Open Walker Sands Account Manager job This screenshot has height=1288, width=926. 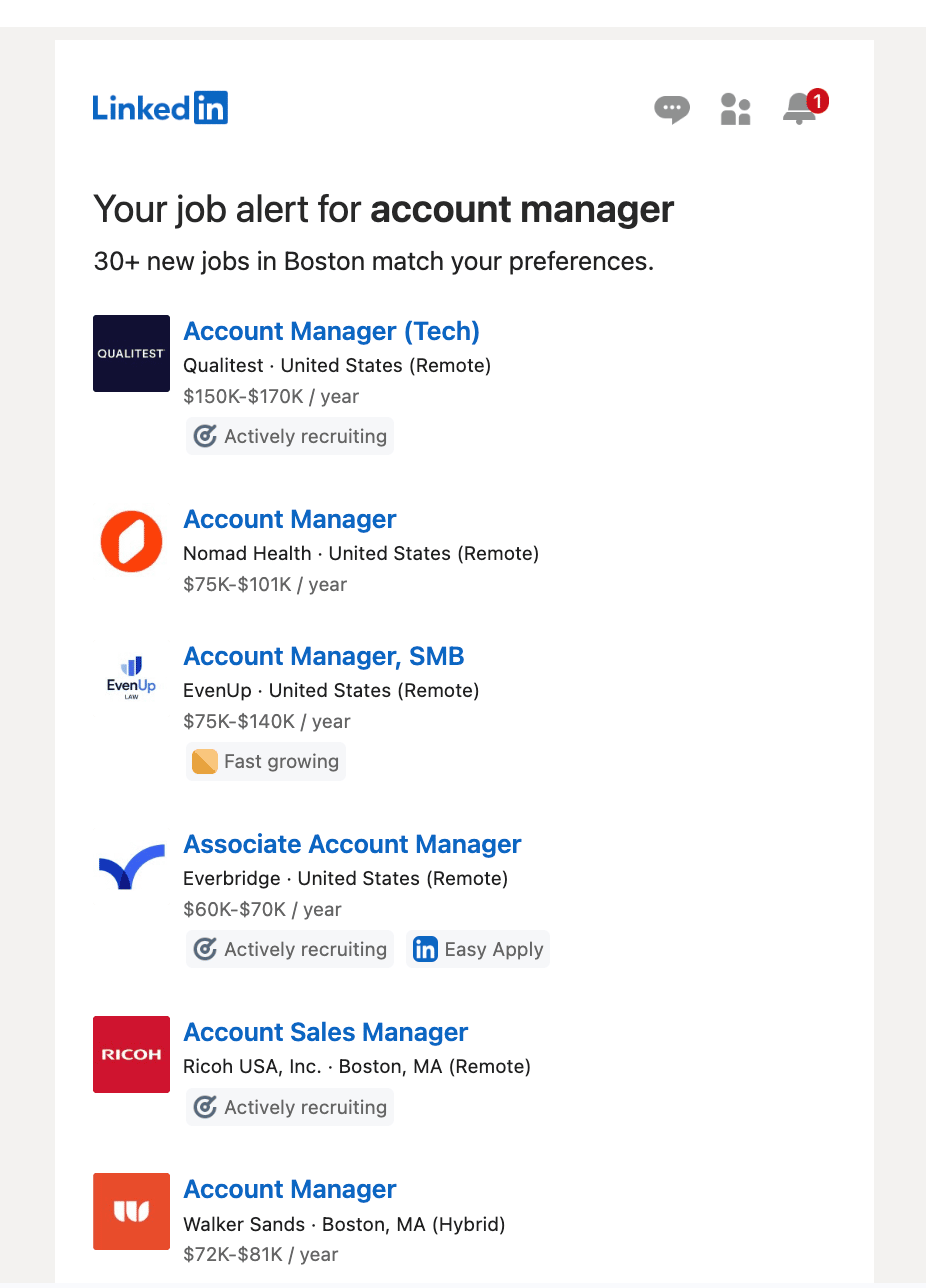point(290,1189)
